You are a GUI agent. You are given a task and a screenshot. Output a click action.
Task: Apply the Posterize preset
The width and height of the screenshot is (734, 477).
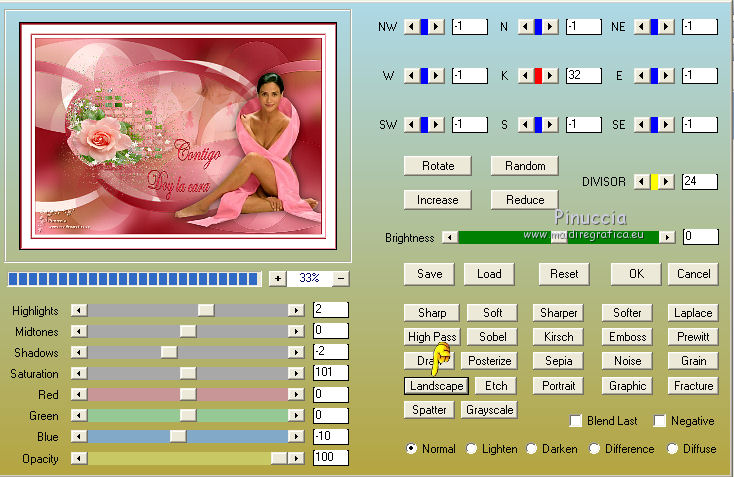click(489, 361)
